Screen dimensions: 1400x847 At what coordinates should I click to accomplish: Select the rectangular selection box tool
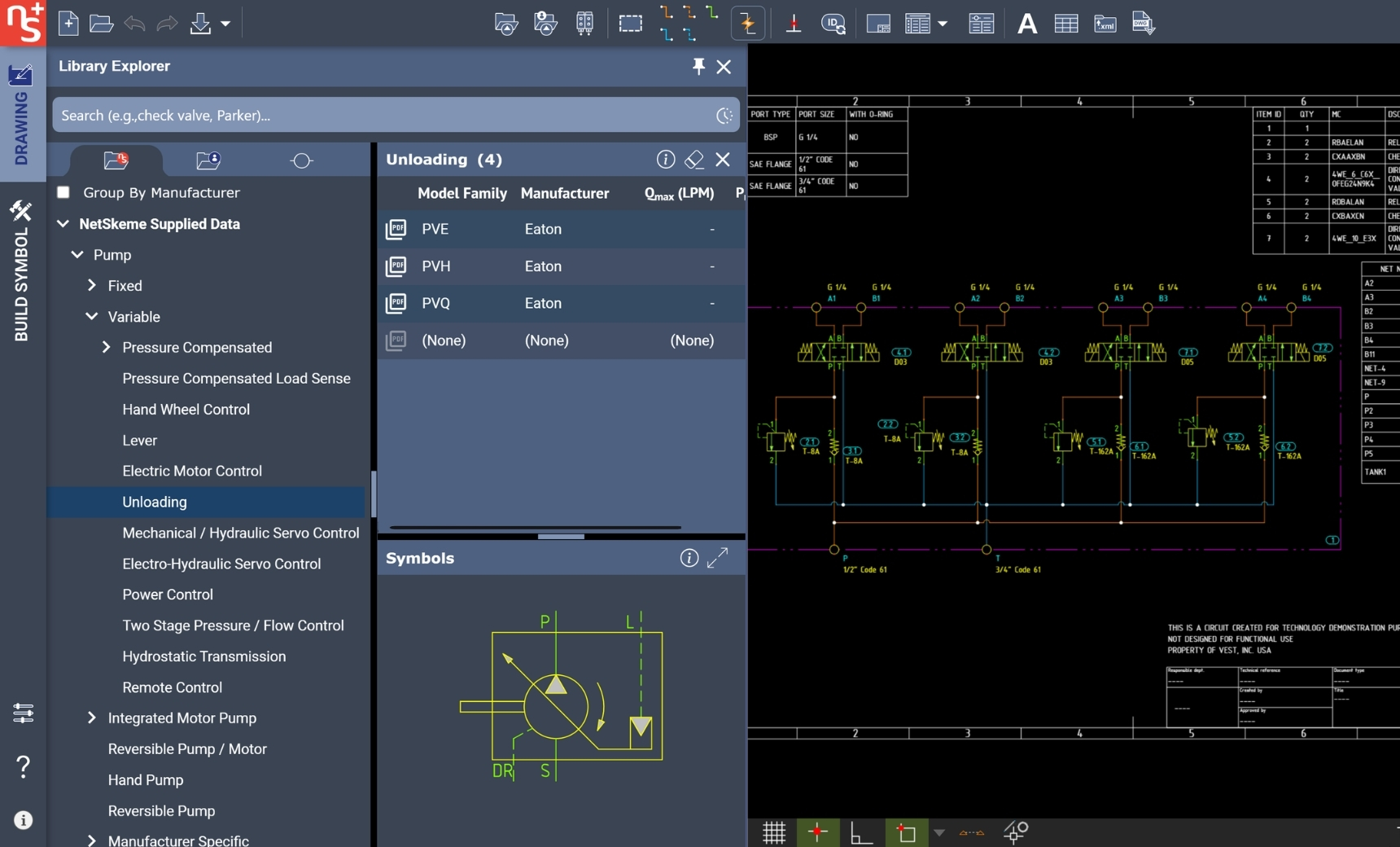[630, 24]
